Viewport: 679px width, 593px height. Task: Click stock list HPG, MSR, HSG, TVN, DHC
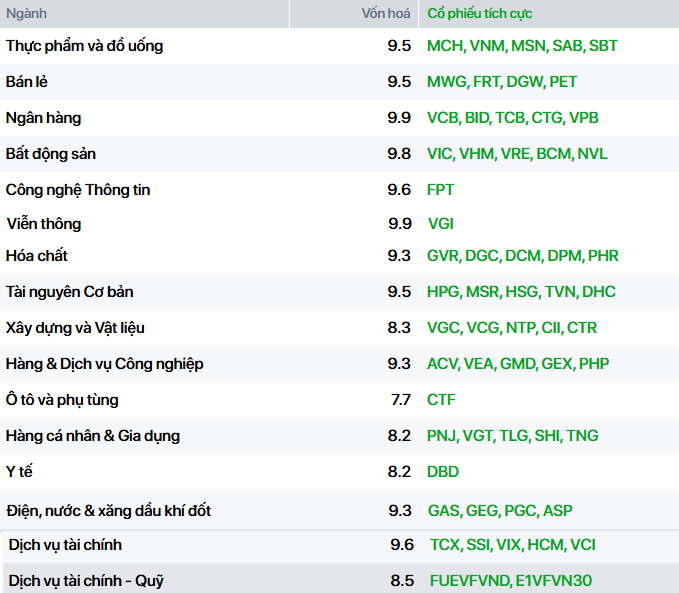point(521,292)
